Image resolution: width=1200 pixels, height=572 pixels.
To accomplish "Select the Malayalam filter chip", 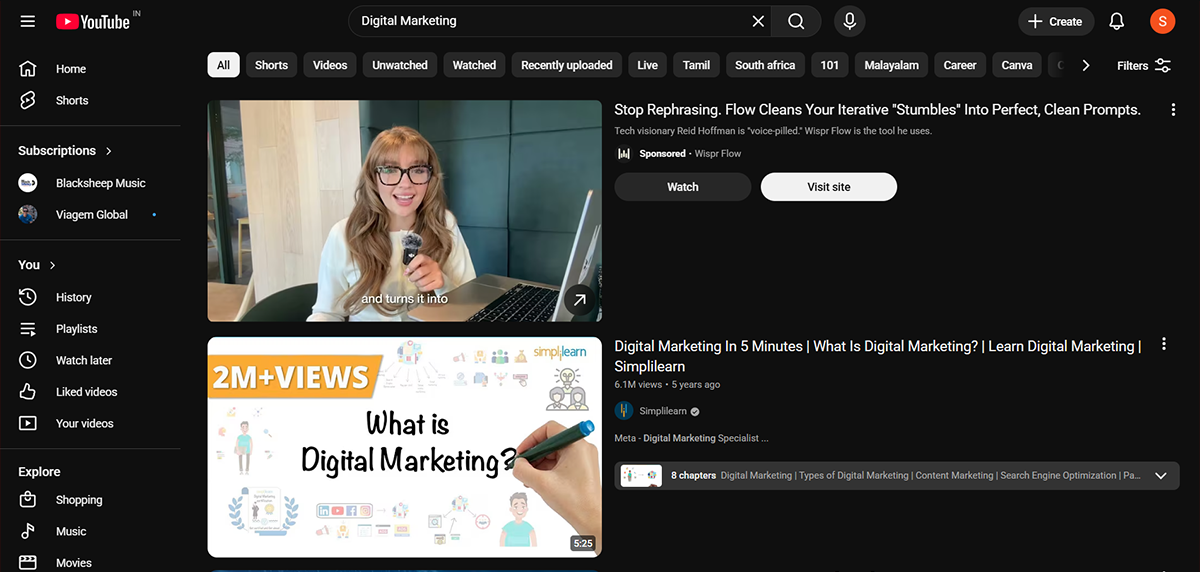I will (892, 65).
